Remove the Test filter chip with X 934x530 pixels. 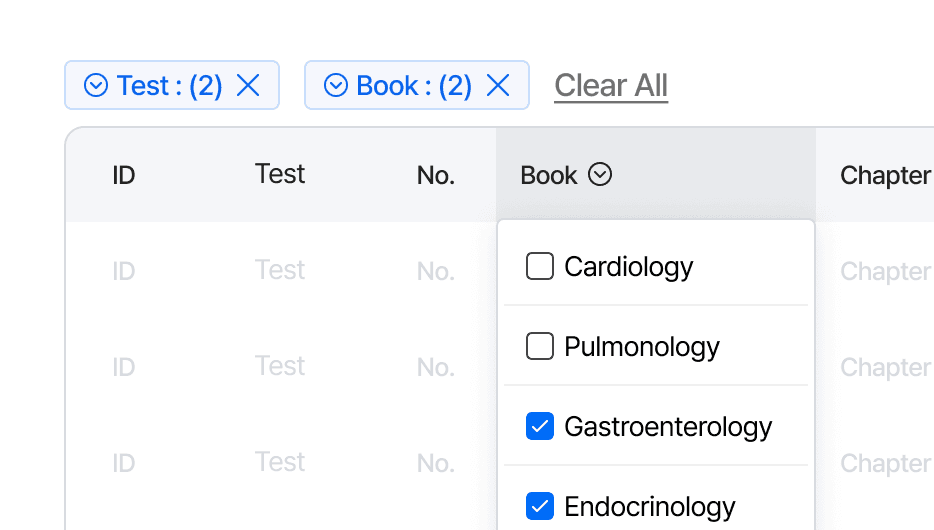[248, 85]
